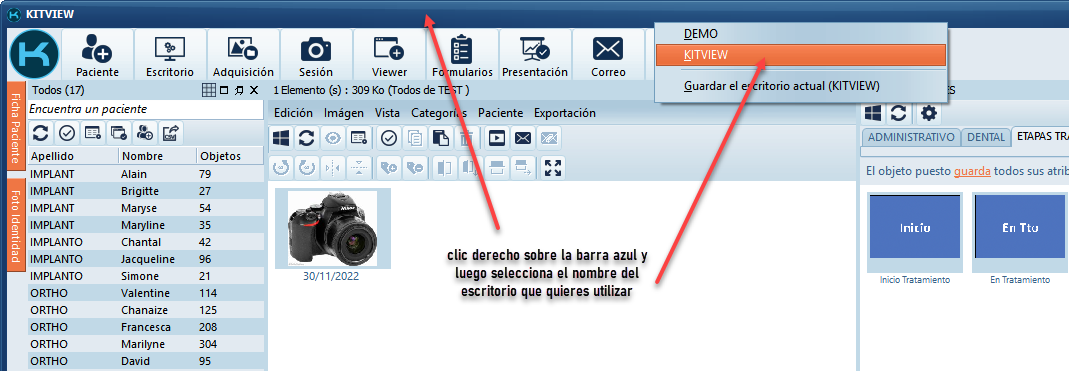
Task: Open image properties form icon in image toolbar
Action: tap(358, 138)
